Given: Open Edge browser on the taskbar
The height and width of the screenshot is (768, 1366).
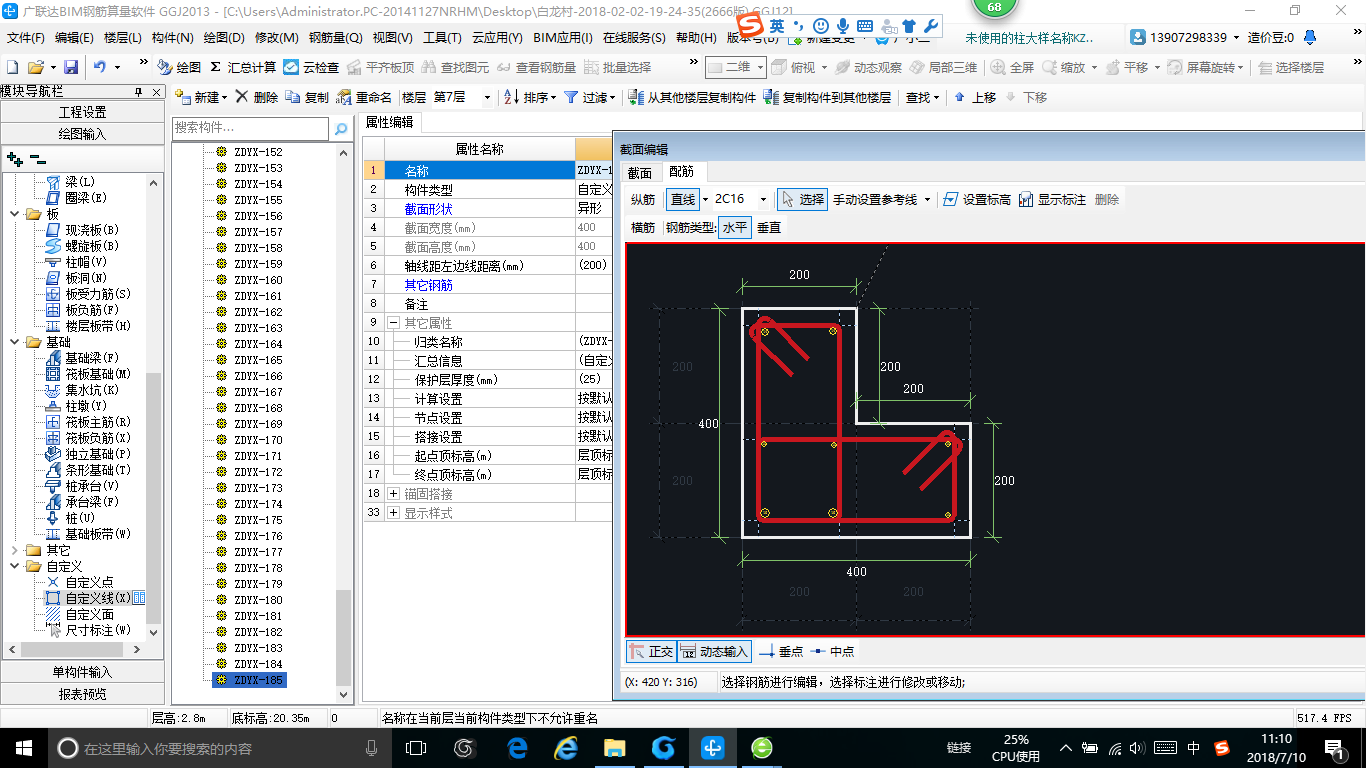Looking at the screenshot, I should tap(517, 747).
